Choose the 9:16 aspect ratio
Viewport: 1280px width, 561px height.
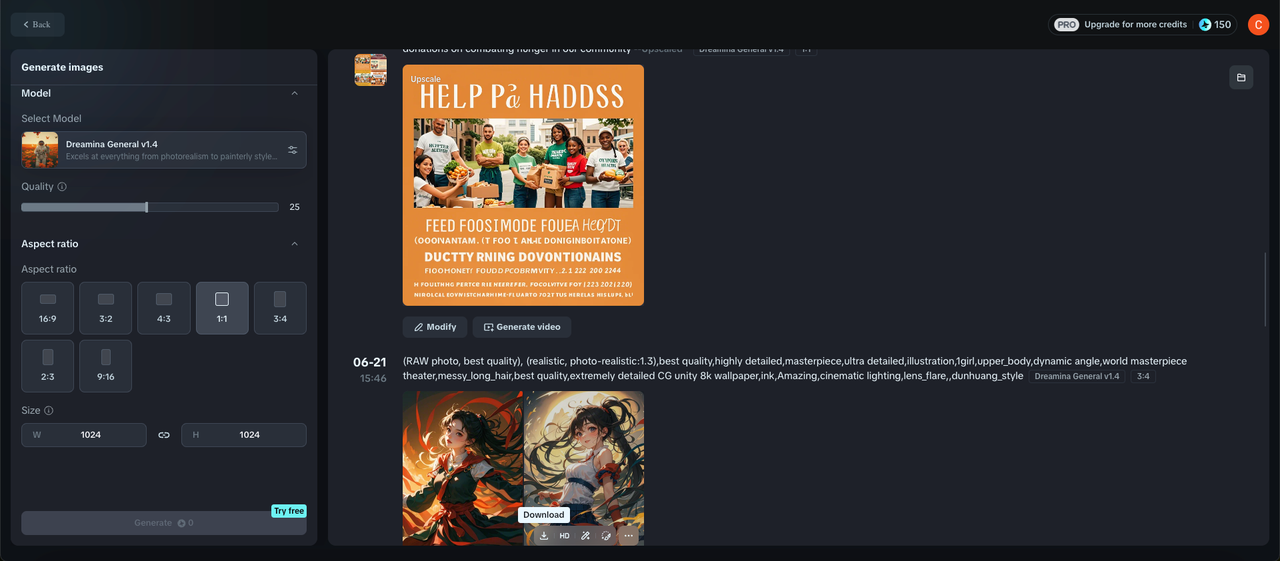tap(106, 366)
